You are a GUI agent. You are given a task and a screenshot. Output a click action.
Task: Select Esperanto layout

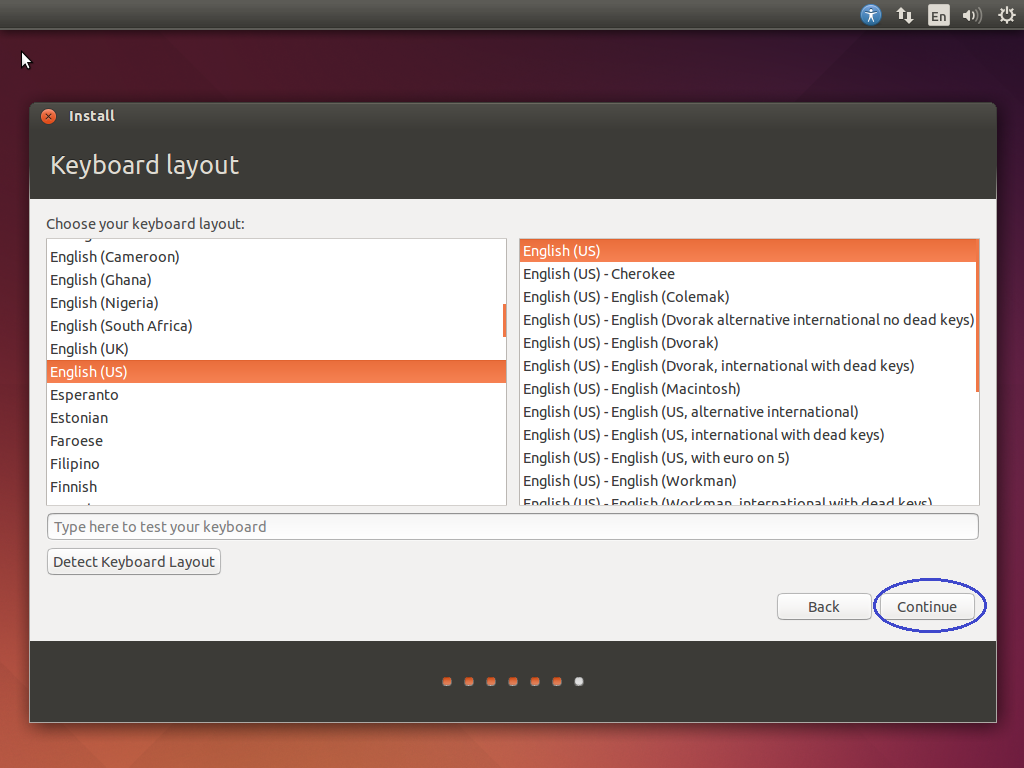[x=275, y=394]
